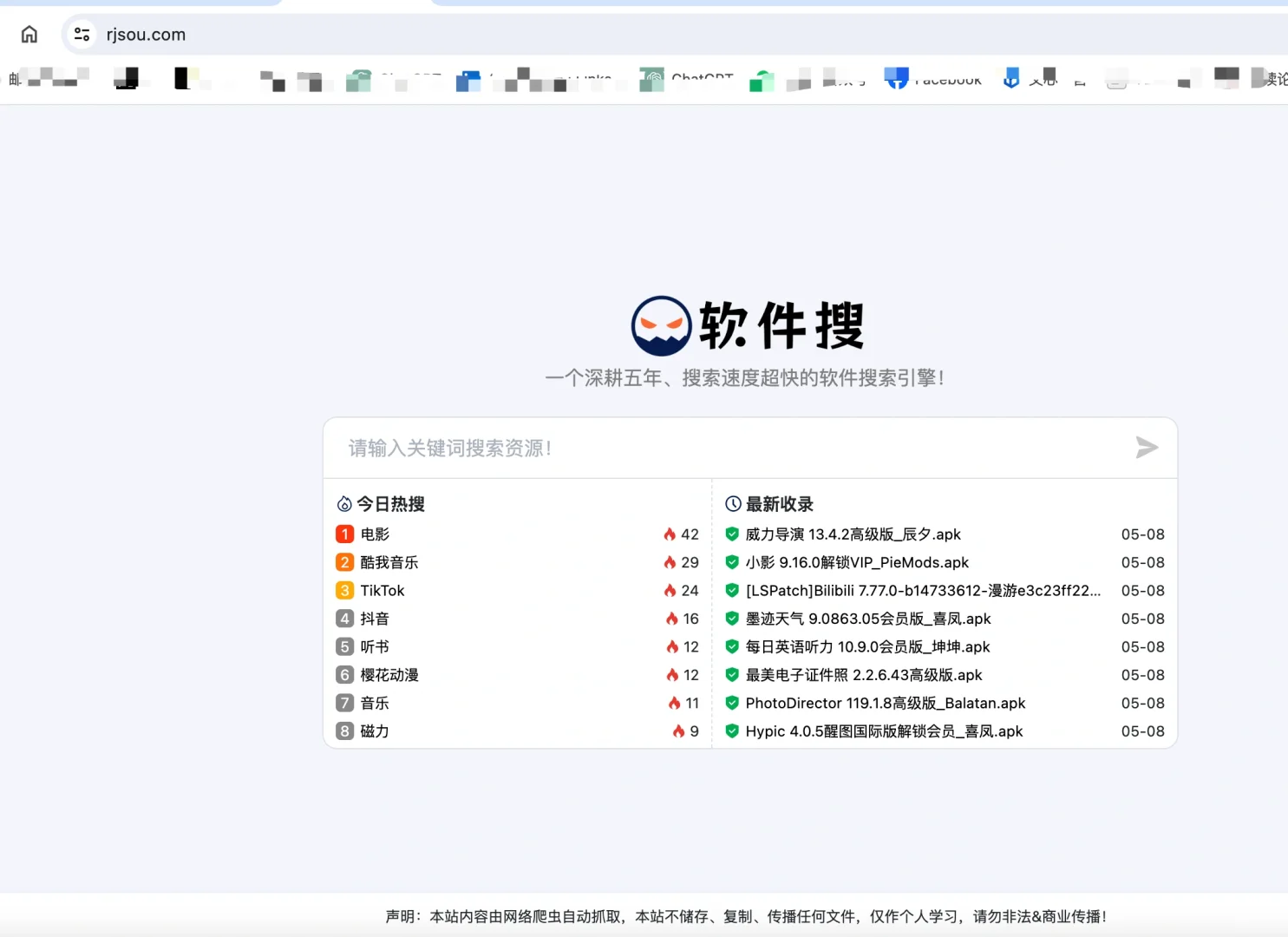Image resolution: width=1288 pixels, height=937 pixels.
Task: Click the rjsou.com address bar
Action: (145, 34)
